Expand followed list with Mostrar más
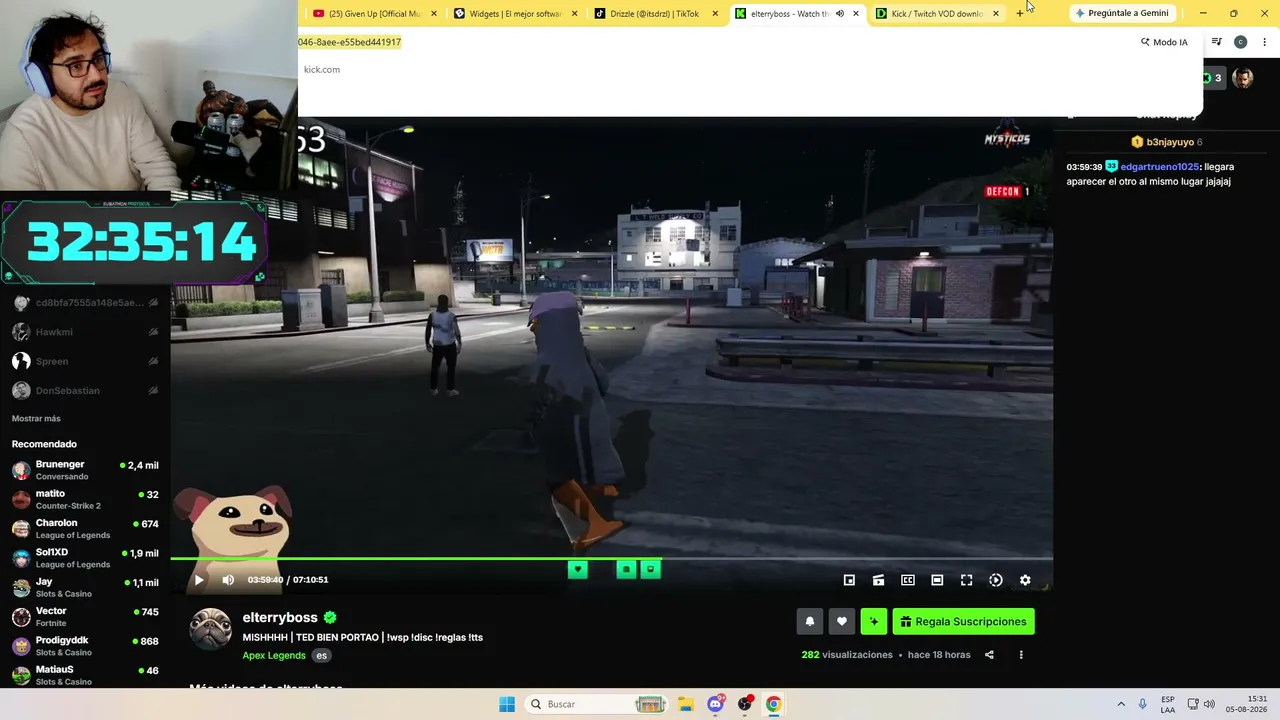 click(x=36, y=419)
